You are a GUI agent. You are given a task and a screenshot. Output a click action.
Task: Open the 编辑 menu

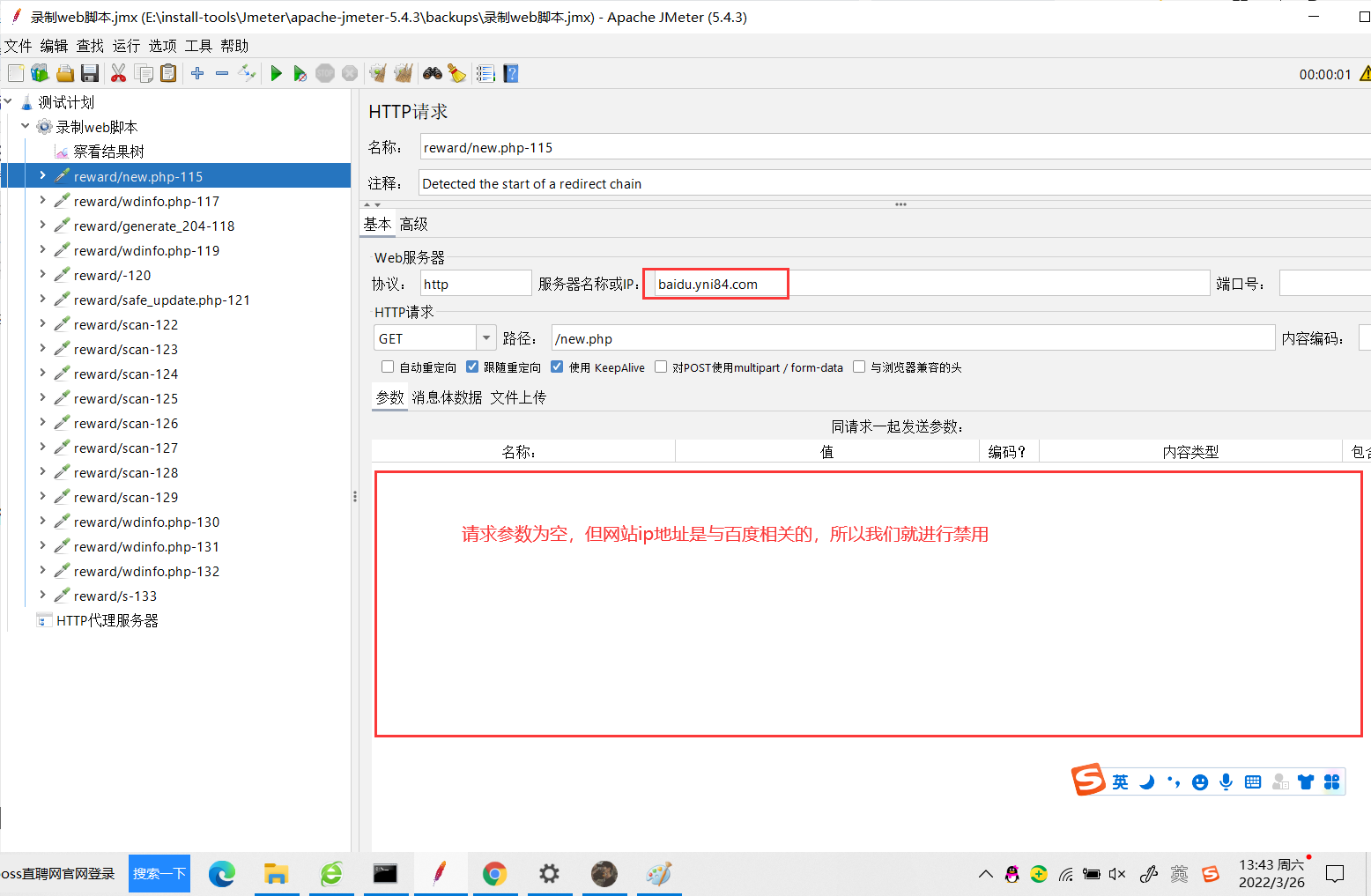54,46
